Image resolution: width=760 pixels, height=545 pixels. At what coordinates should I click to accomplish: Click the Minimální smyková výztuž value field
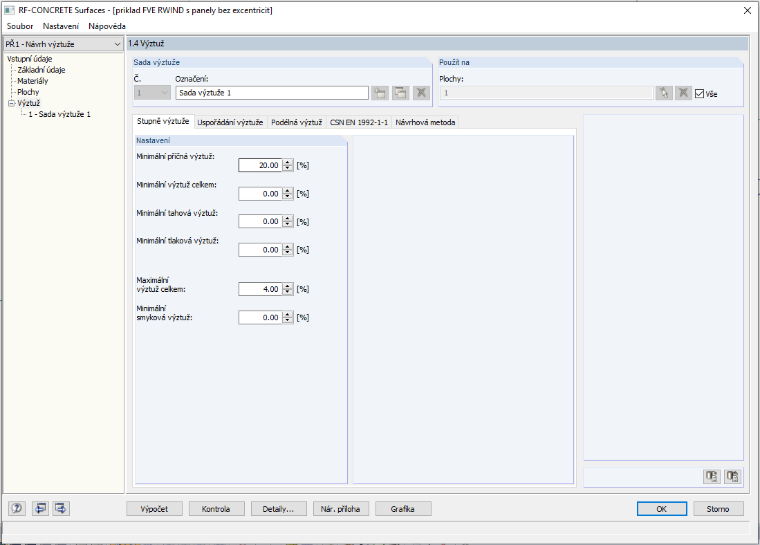pos(260,318)
